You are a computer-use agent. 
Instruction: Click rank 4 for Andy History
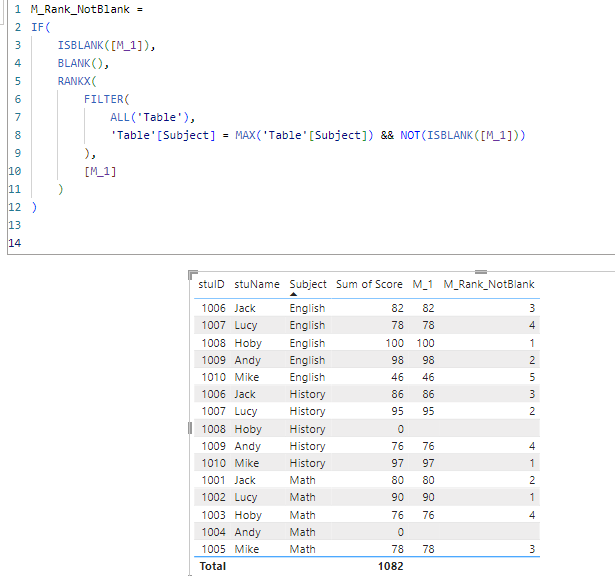(532, 446)
